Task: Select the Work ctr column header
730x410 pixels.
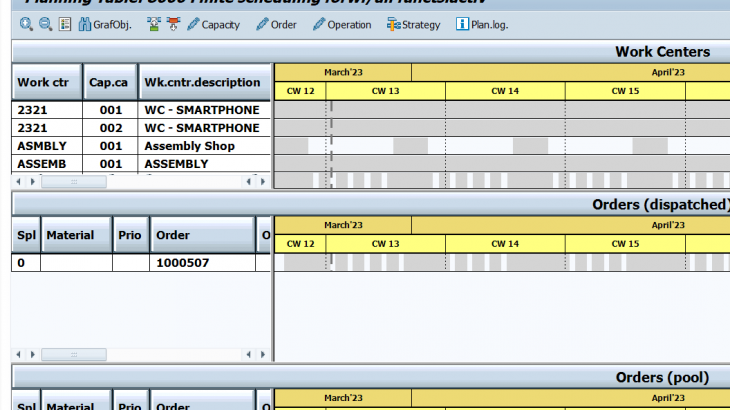Action: coord(47,82)
